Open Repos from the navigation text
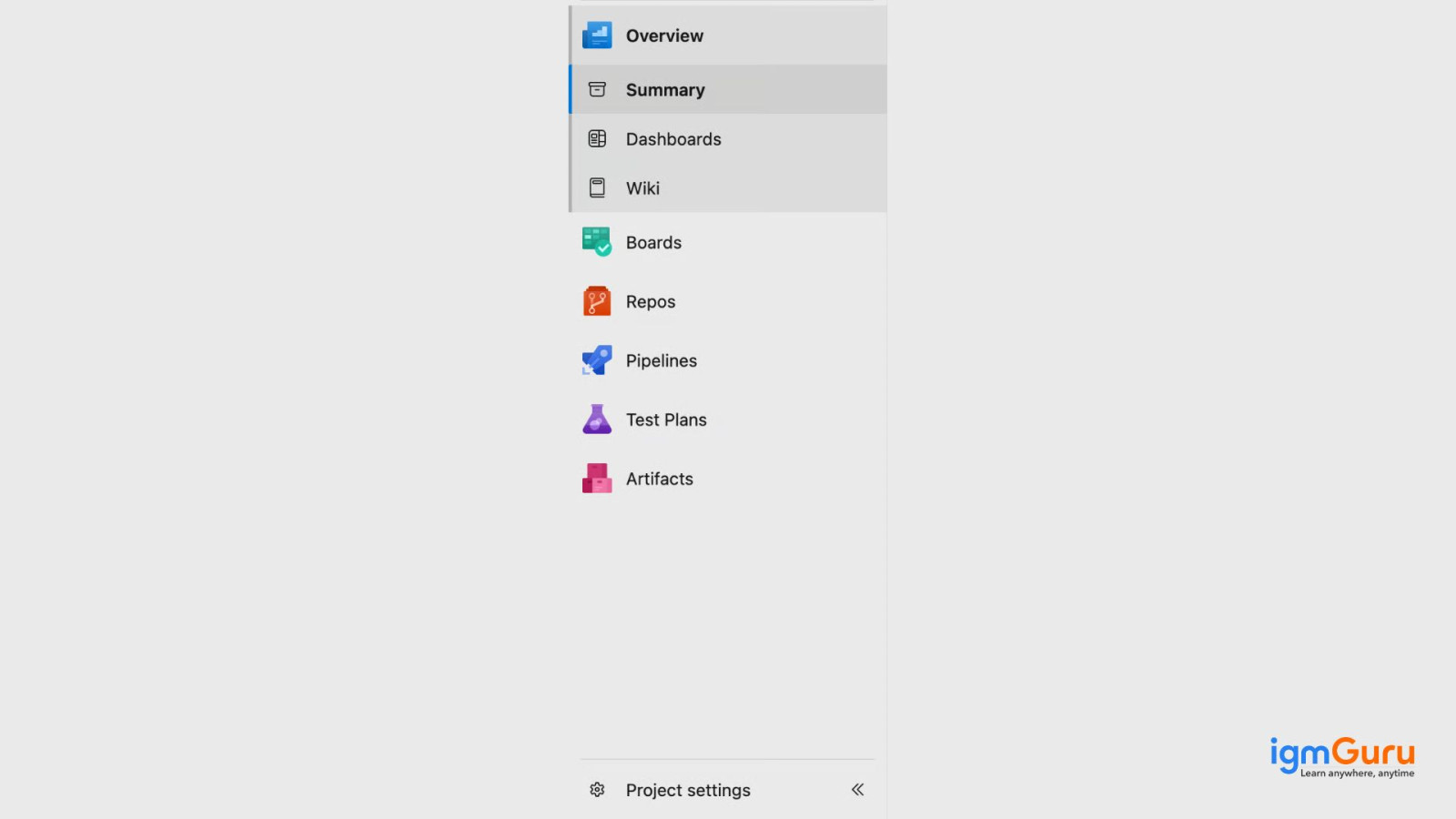 (x=651, y=302)
